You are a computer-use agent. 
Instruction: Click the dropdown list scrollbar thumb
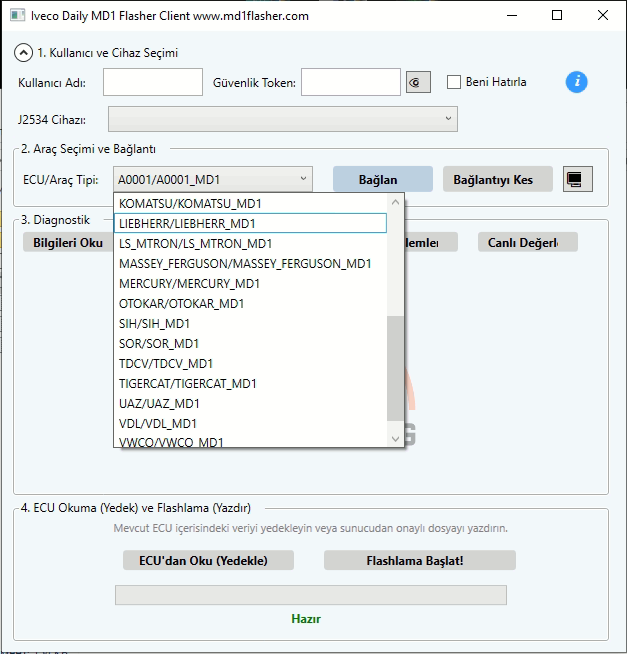click(x=395, y=368)
